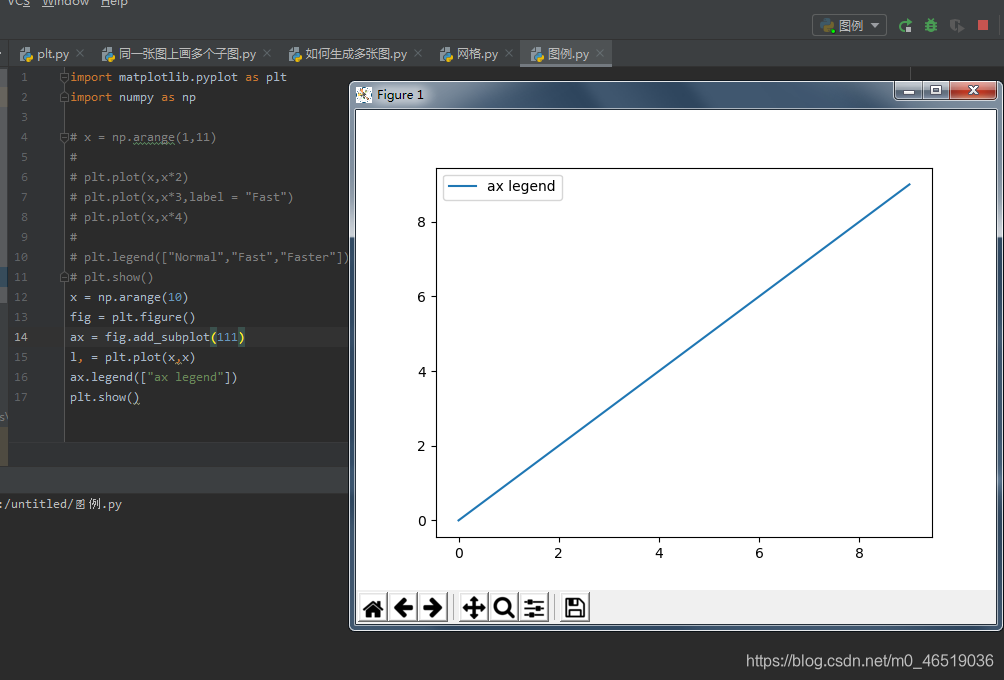Close the 图例.py tab
Image resolution: width=1004 pixels, height=680 pixels.
(600, 54)
